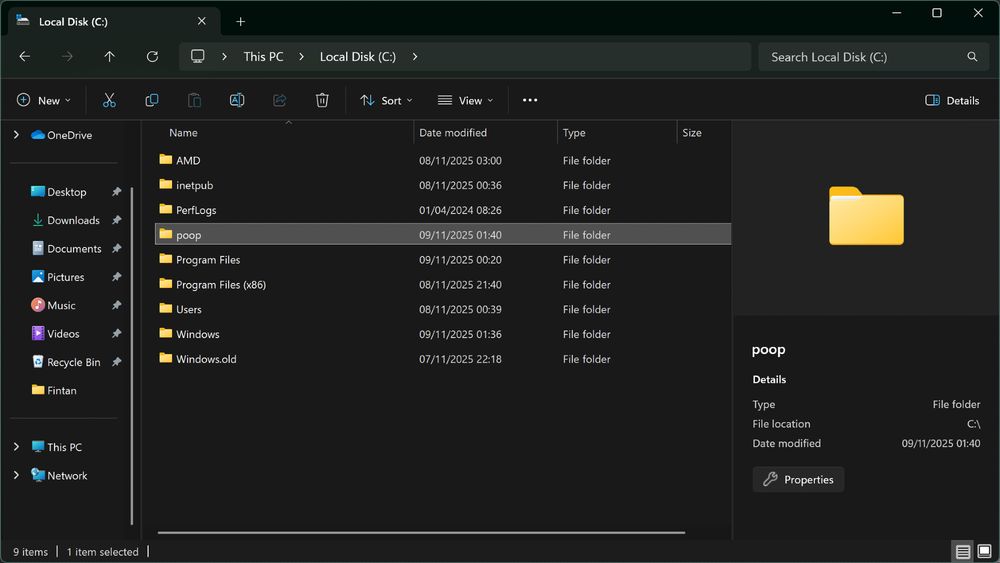Viewport: 1000px width, 563px height.
Task: Select the Users folder
Action: pyautogui.click(x=443, y=310)
